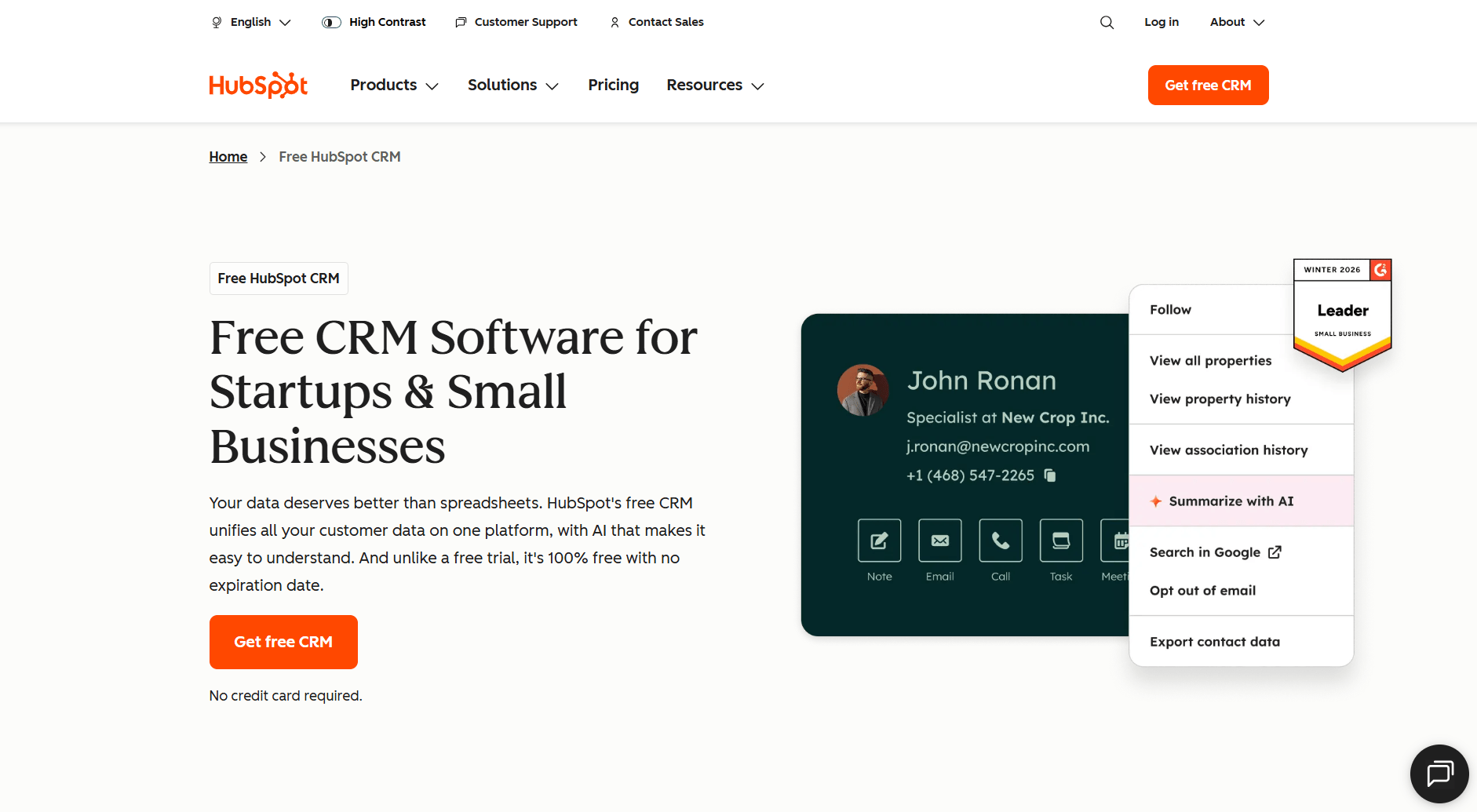
Task: Click the Contact Sales person icon
Action: click(x=615, y=23)
